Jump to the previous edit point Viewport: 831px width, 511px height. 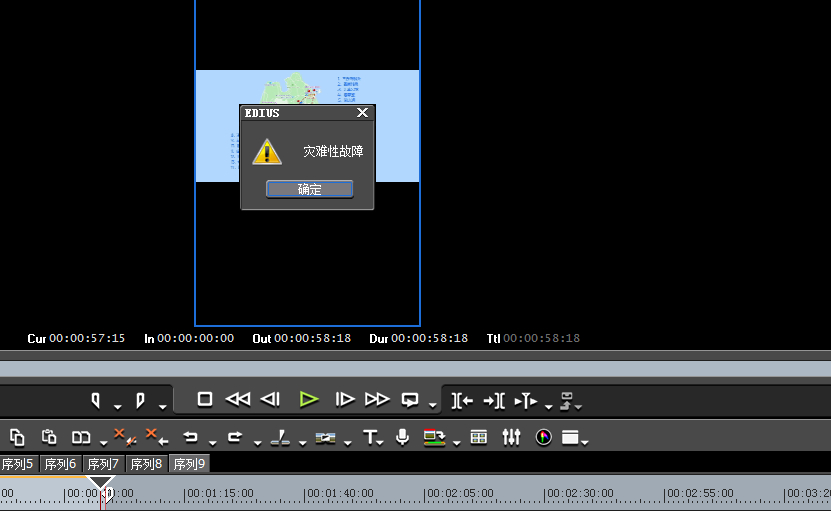point(462,401)
